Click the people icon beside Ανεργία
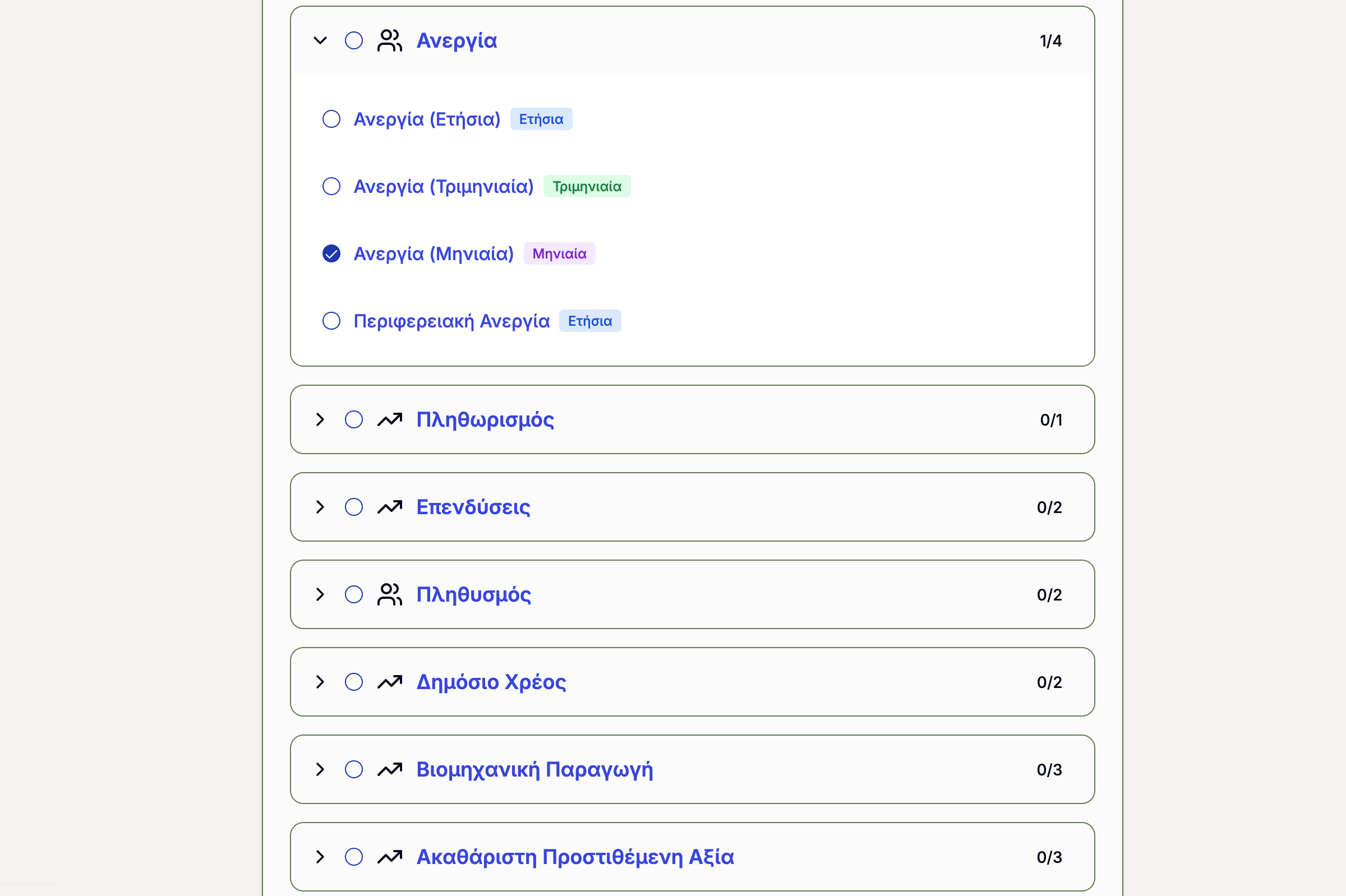The height and width of the screenshot is (896, 1346). (x=389, y=40)
